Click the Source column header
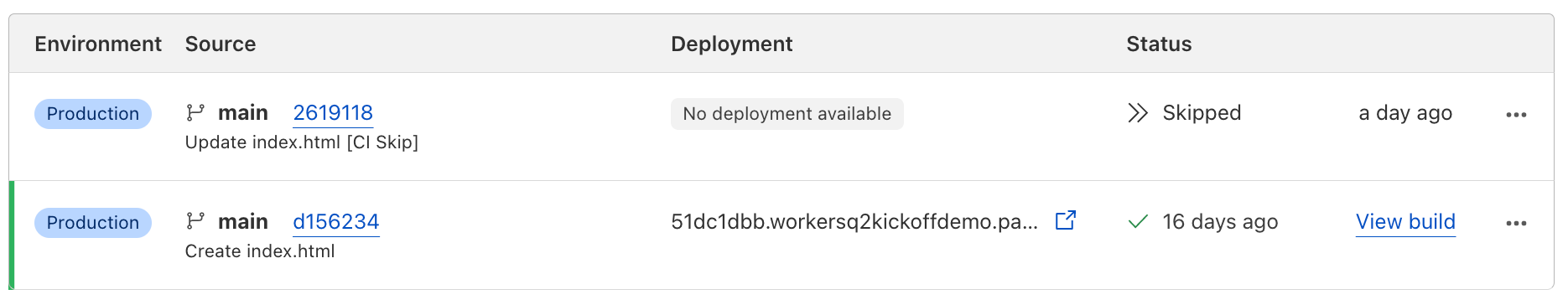 point(221,44)
